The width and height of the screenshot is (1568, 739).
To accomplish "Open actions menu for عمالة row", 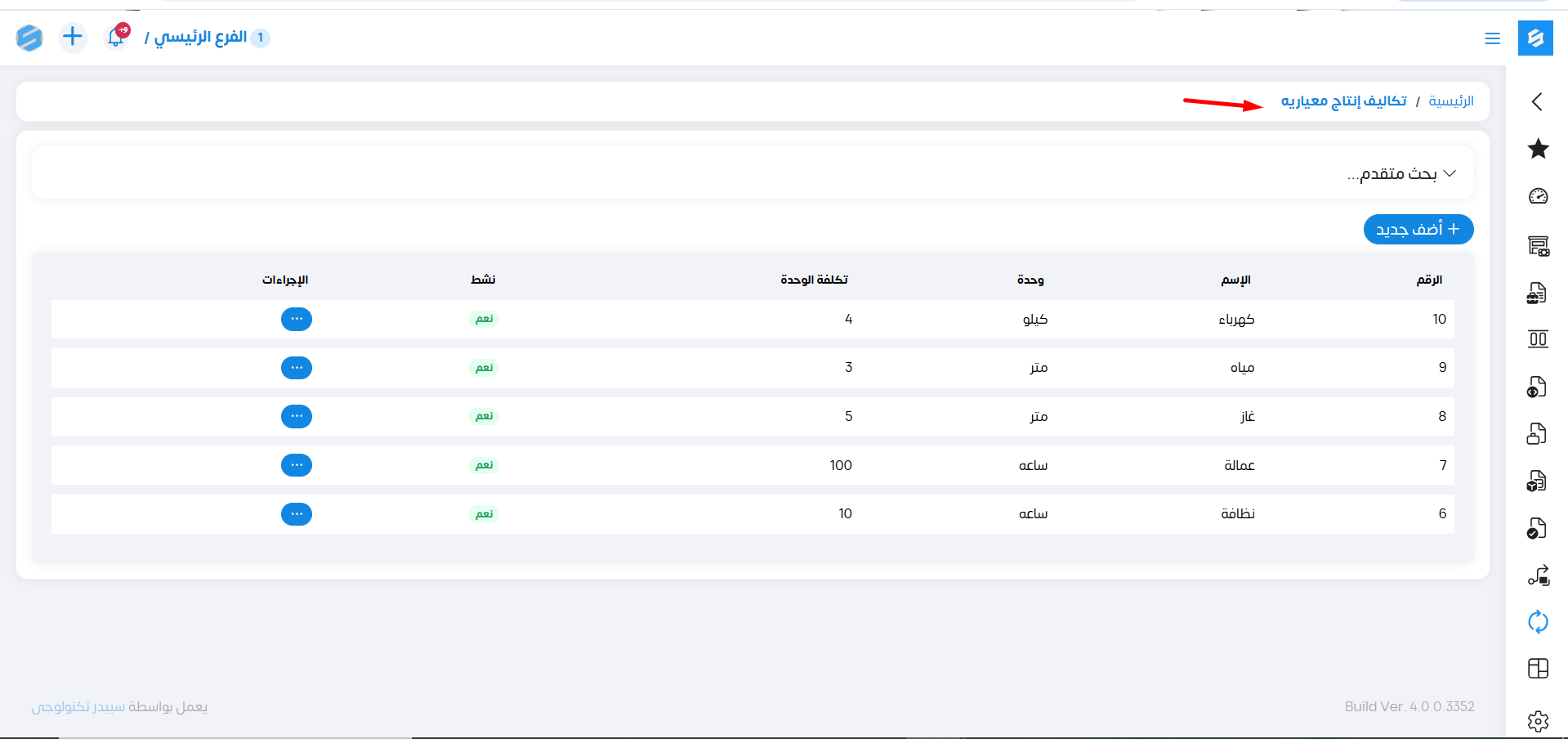I will pyautogui.click(x=297, y=465).
